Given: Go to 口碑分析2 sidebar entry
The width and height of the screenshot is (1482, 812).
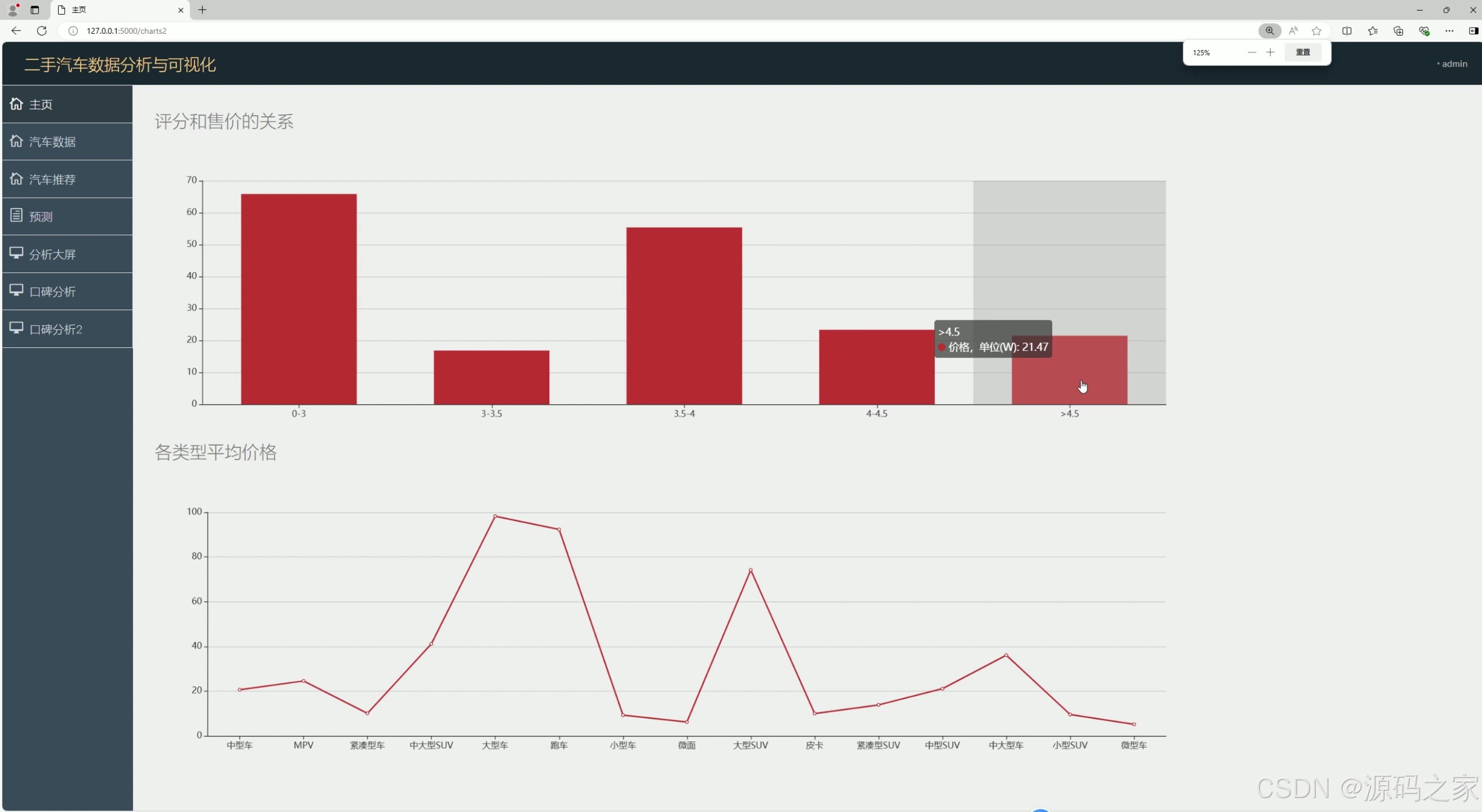Looking at the screenshot, I should point(56,329).
